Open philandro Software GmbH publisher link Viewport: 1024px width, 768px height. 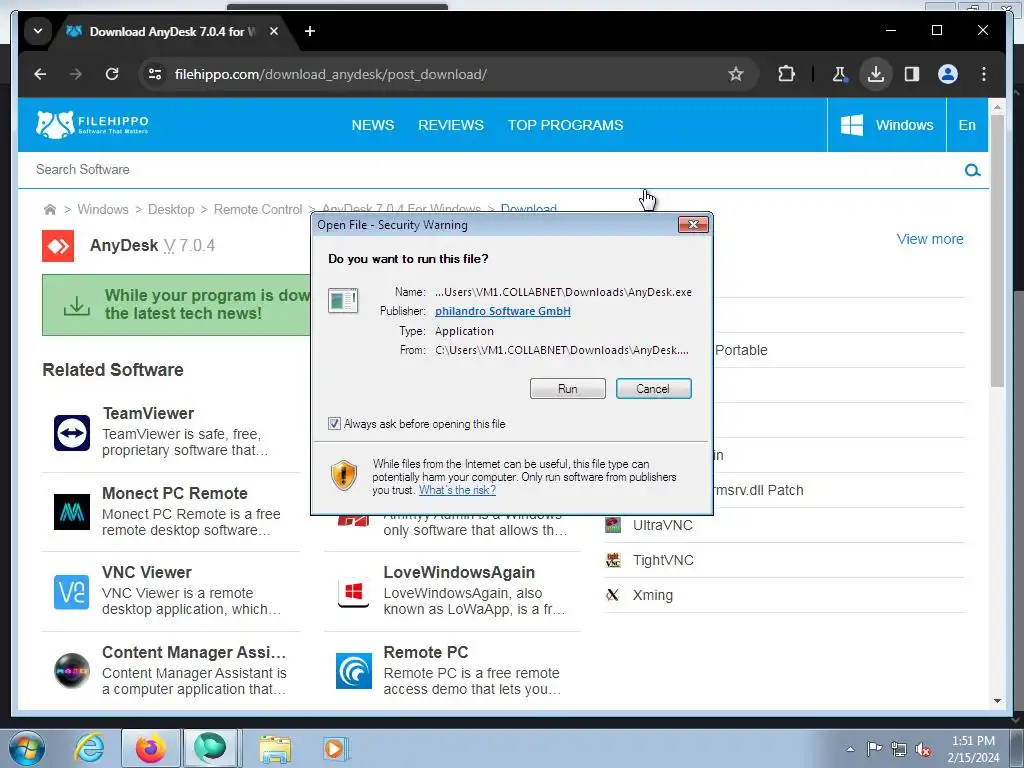503,311
